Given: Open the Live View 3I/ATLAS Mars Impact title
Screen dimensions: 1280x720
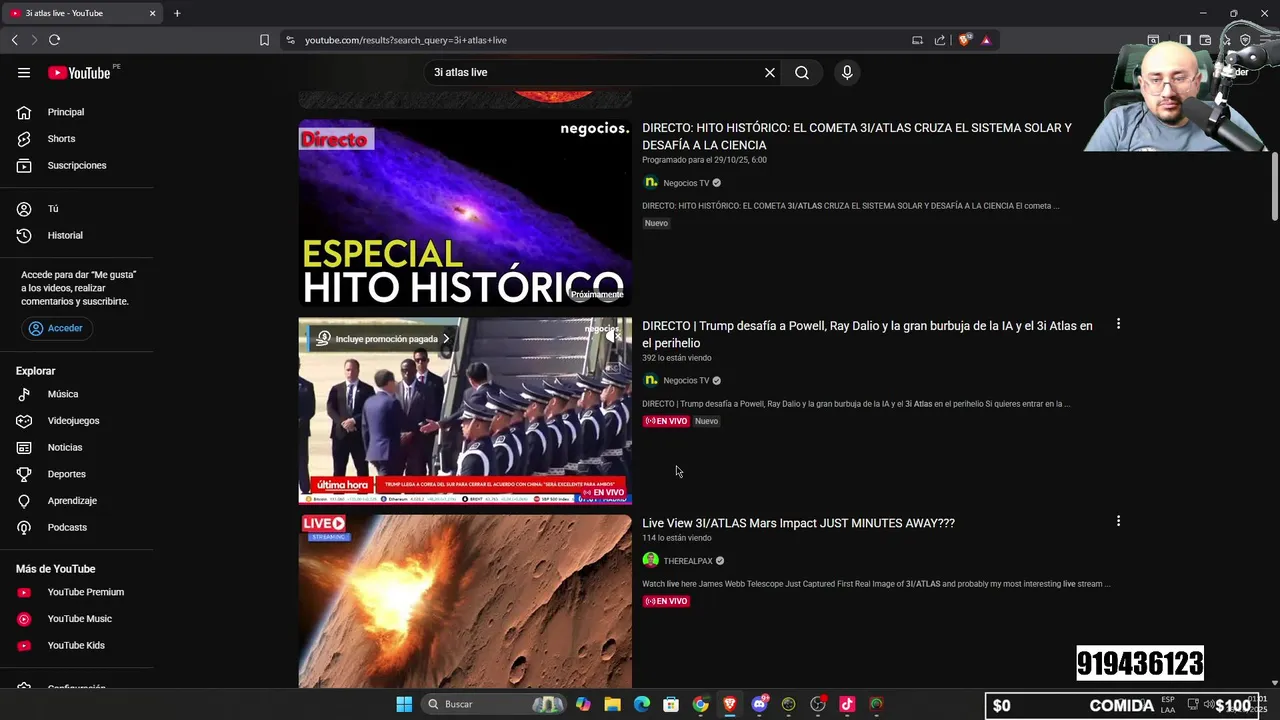Looking at the screenshot, I should 798,523.
